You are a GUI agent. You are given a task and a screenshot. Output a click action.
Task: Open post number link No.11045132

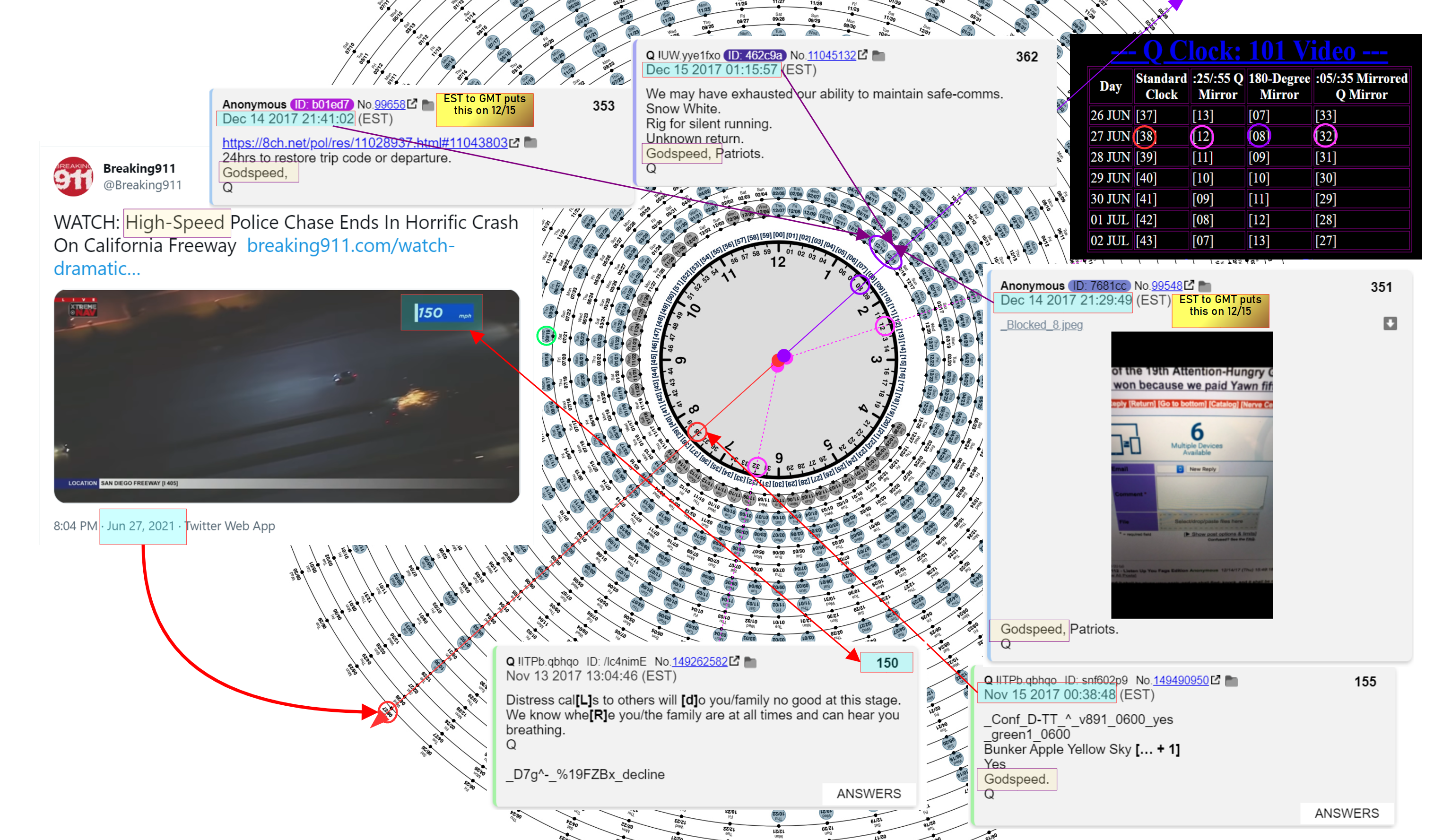pos(831,55)
